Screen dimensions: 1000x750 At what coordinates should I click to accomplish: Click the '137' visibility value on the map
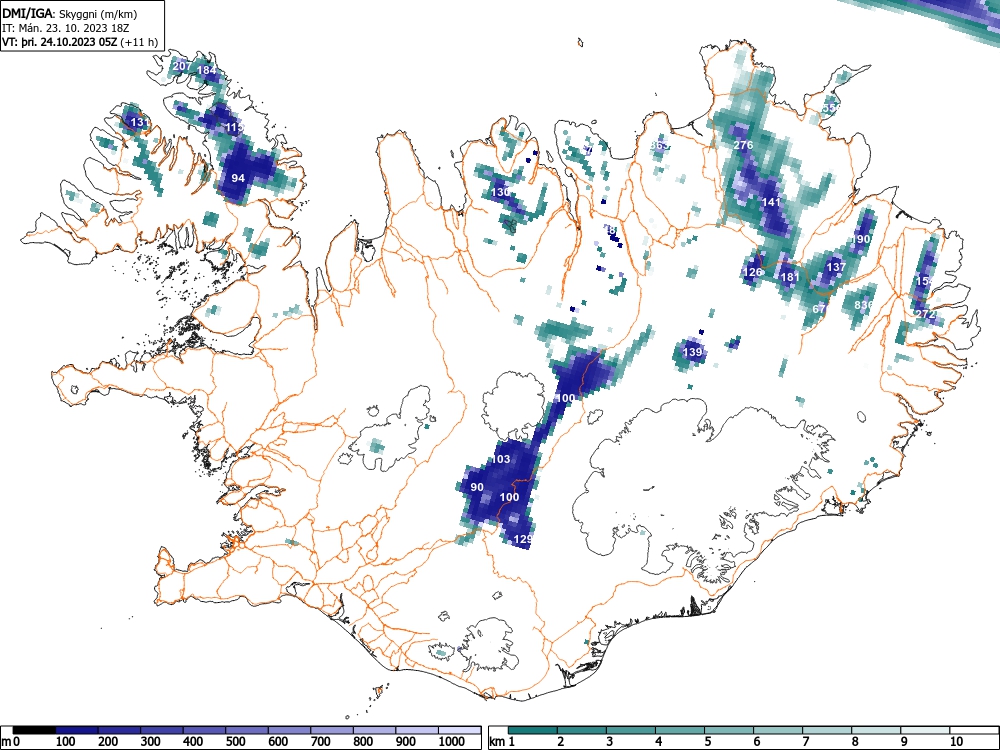835,267
